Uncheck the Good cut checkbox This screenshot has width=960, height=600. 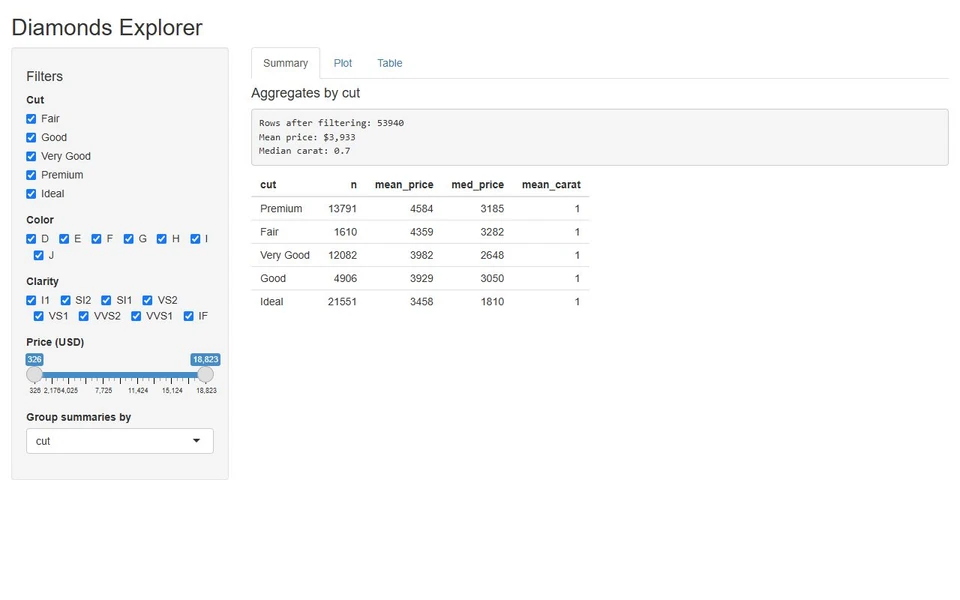[x=31, y=138]
